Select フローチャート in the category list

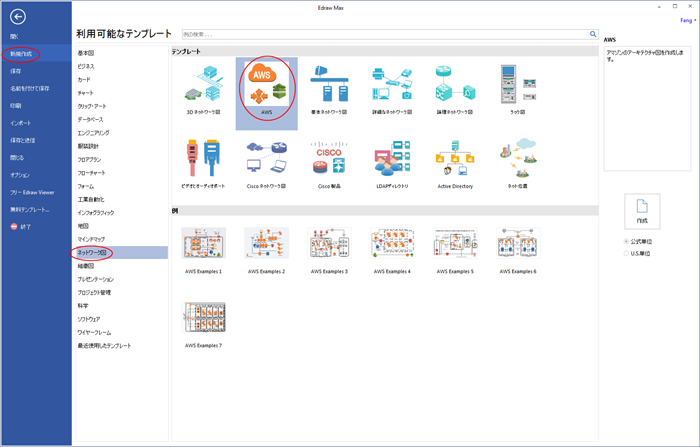point(93,172)
